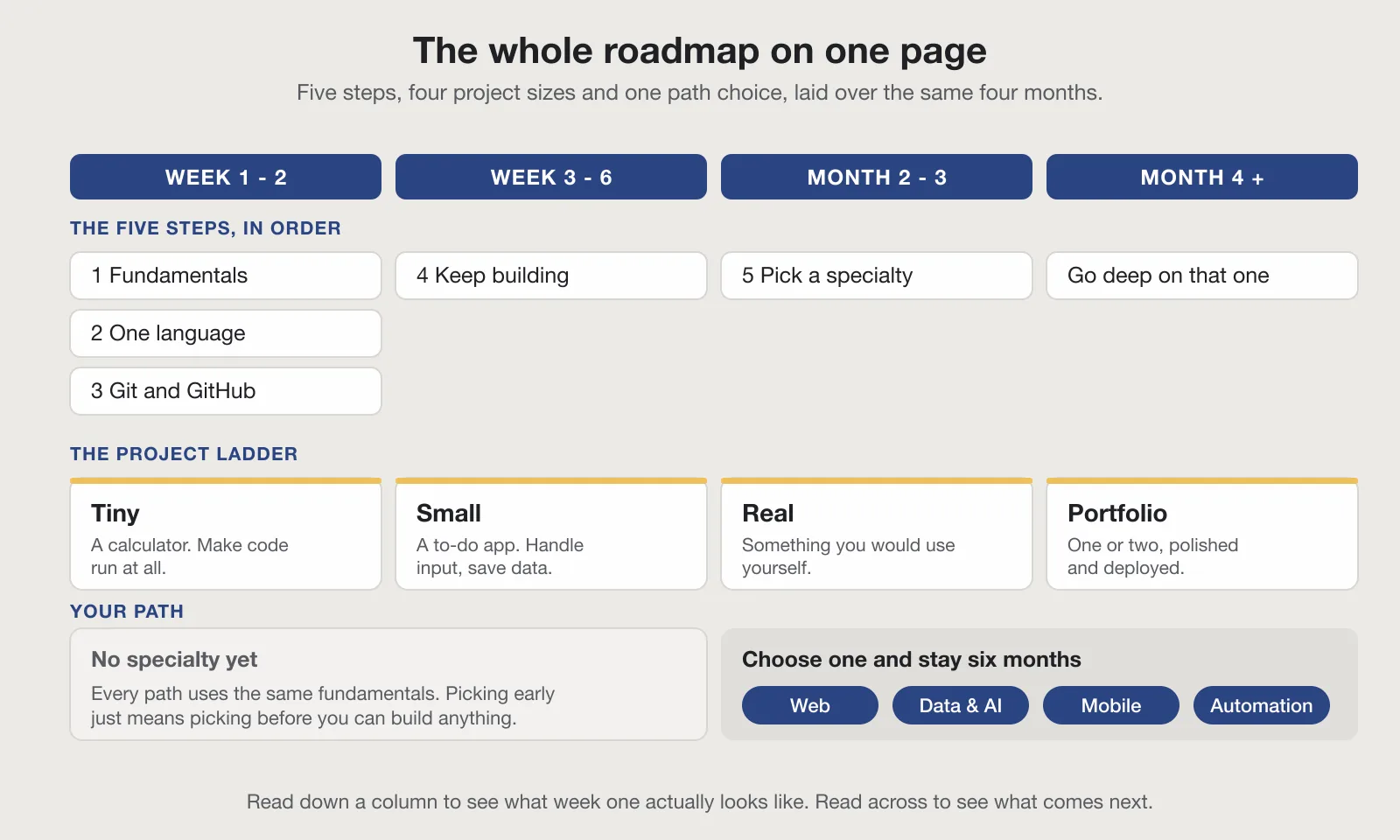The image size is (1400, 840).
Task: Click the 3 Git and GitHub step
Action: [x=226, y=391]
